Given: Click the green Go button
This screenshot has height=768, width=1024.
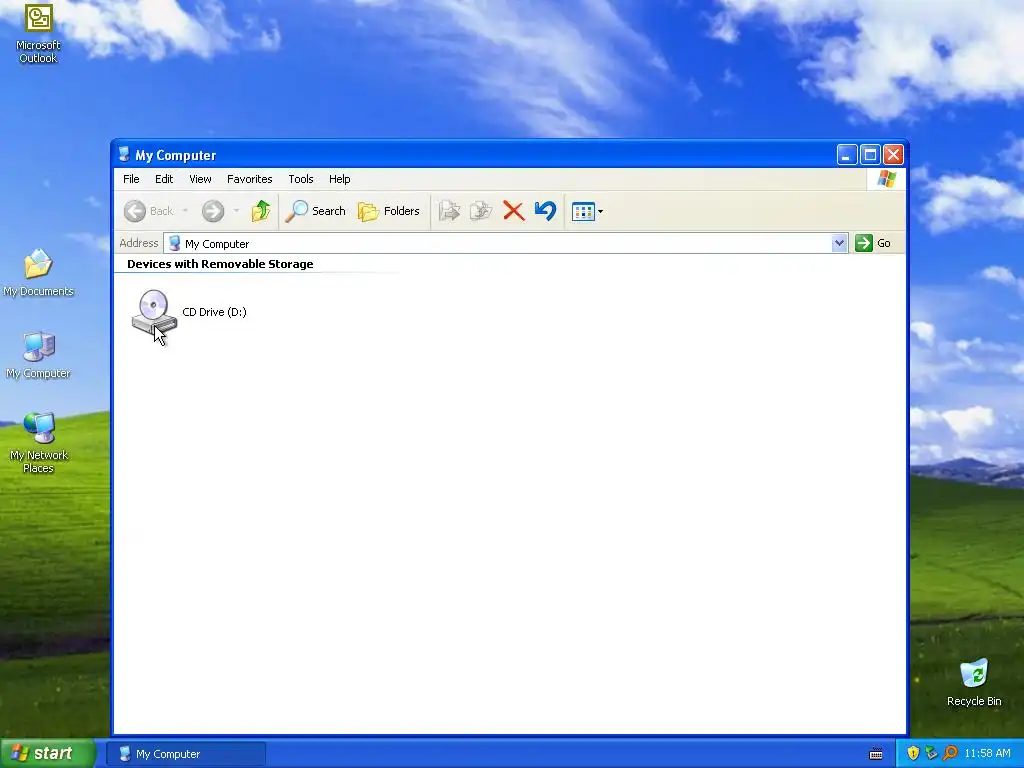Looking at the screenshot, I should (x=874, y=243).
